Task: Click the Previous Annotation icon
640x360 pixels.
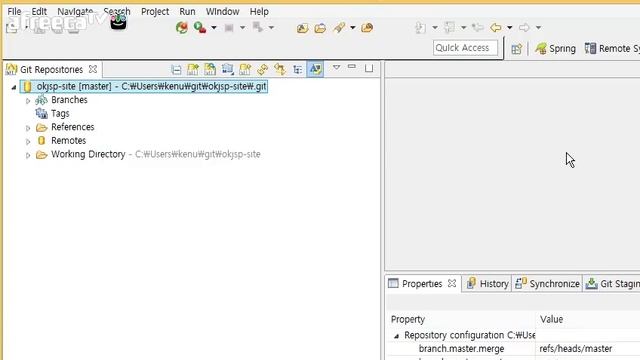Action: tap(449, 27)
